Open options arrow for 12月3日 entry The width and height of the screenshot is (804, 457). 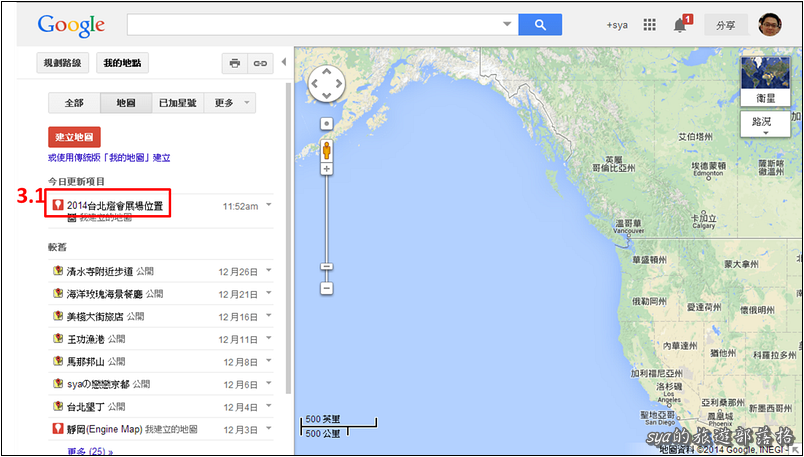click(x=269, y=428)
